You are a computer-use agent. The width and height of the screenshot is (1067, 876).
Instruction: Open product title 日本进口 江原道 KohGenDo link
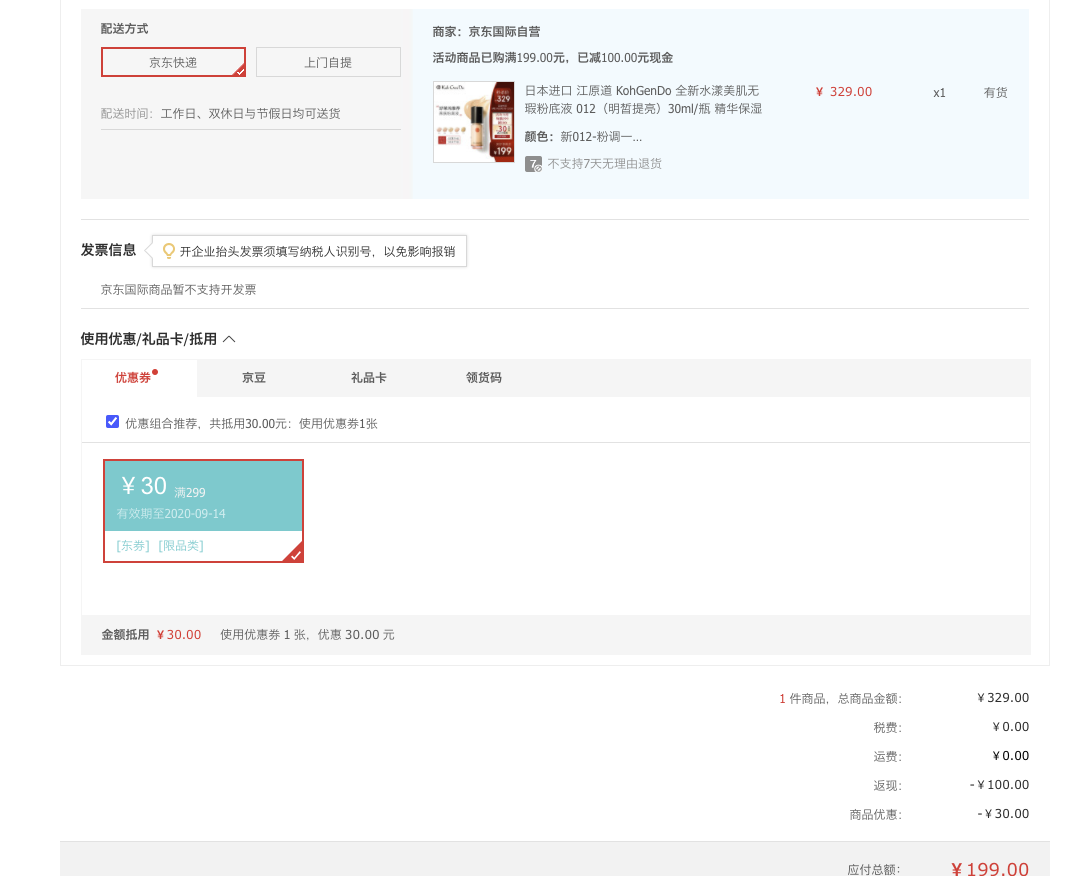[643, 99]
